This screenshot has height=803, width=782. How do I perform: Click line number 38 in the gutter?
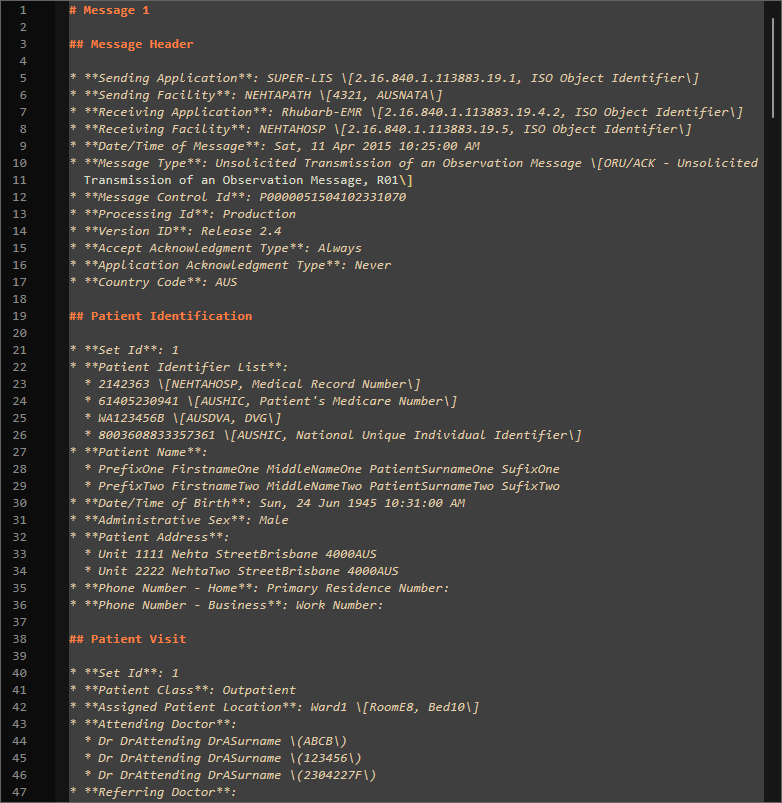coord(19,639)
